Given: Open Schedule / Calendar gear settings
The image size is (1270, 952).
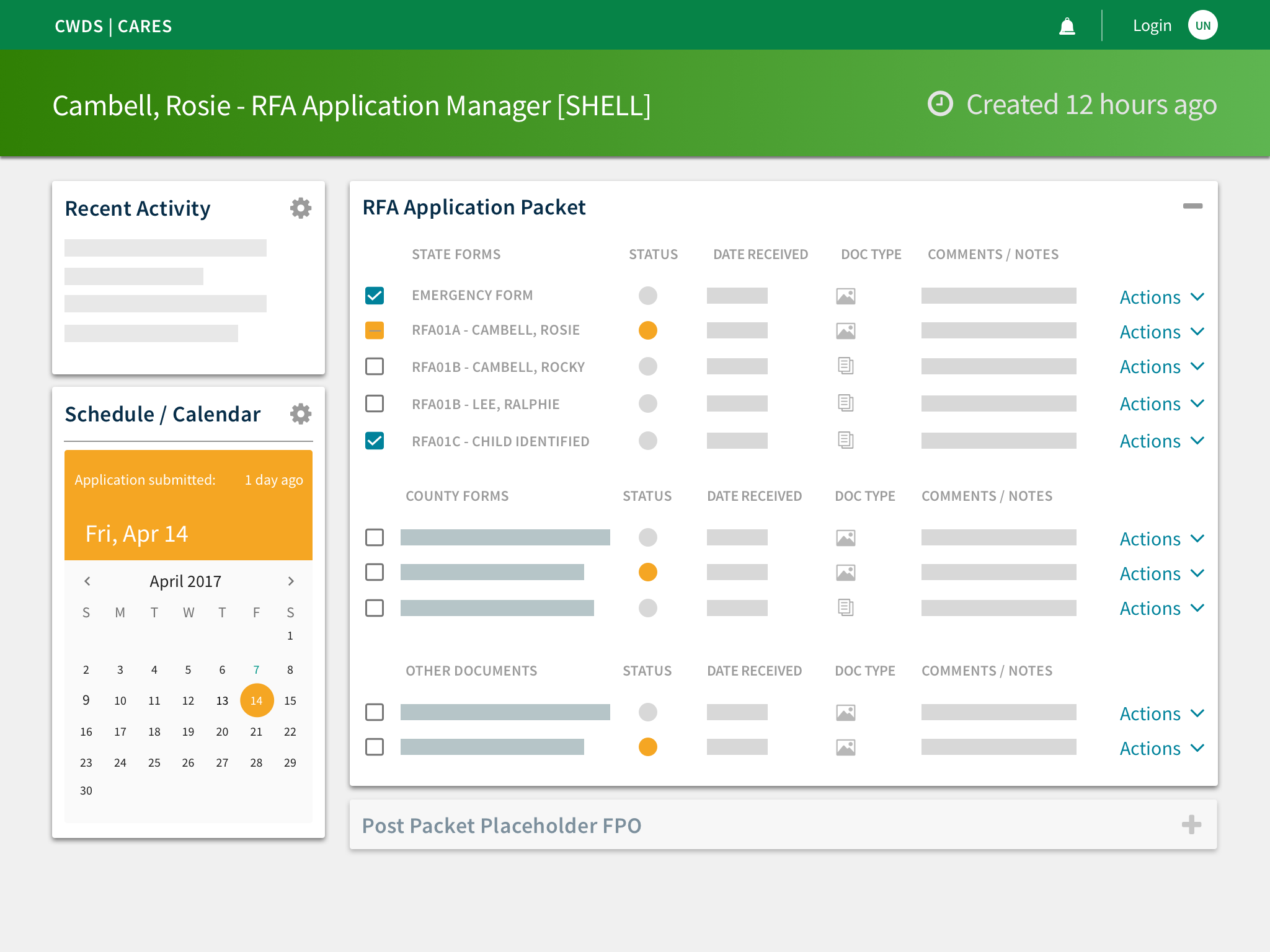Looking at the screenshot, I should (x=301, y=414).
